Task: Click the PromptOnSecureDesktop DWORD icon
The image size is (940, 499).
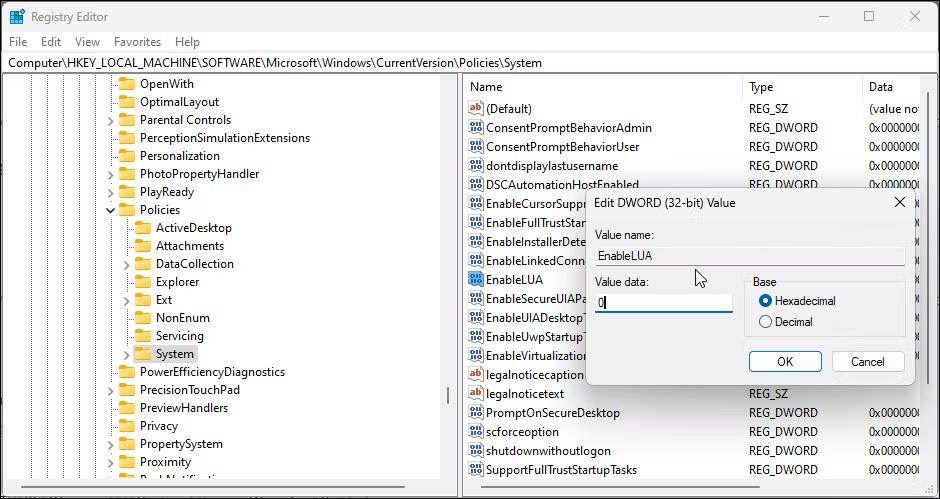Action: 475,413
